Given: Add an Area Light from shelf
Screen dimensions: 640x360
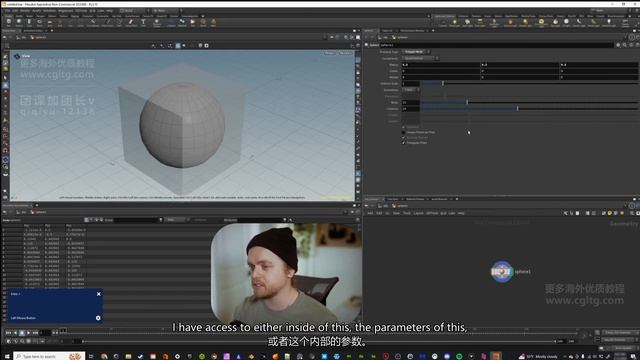Looking at the screenshot, I should pos(480,23).
